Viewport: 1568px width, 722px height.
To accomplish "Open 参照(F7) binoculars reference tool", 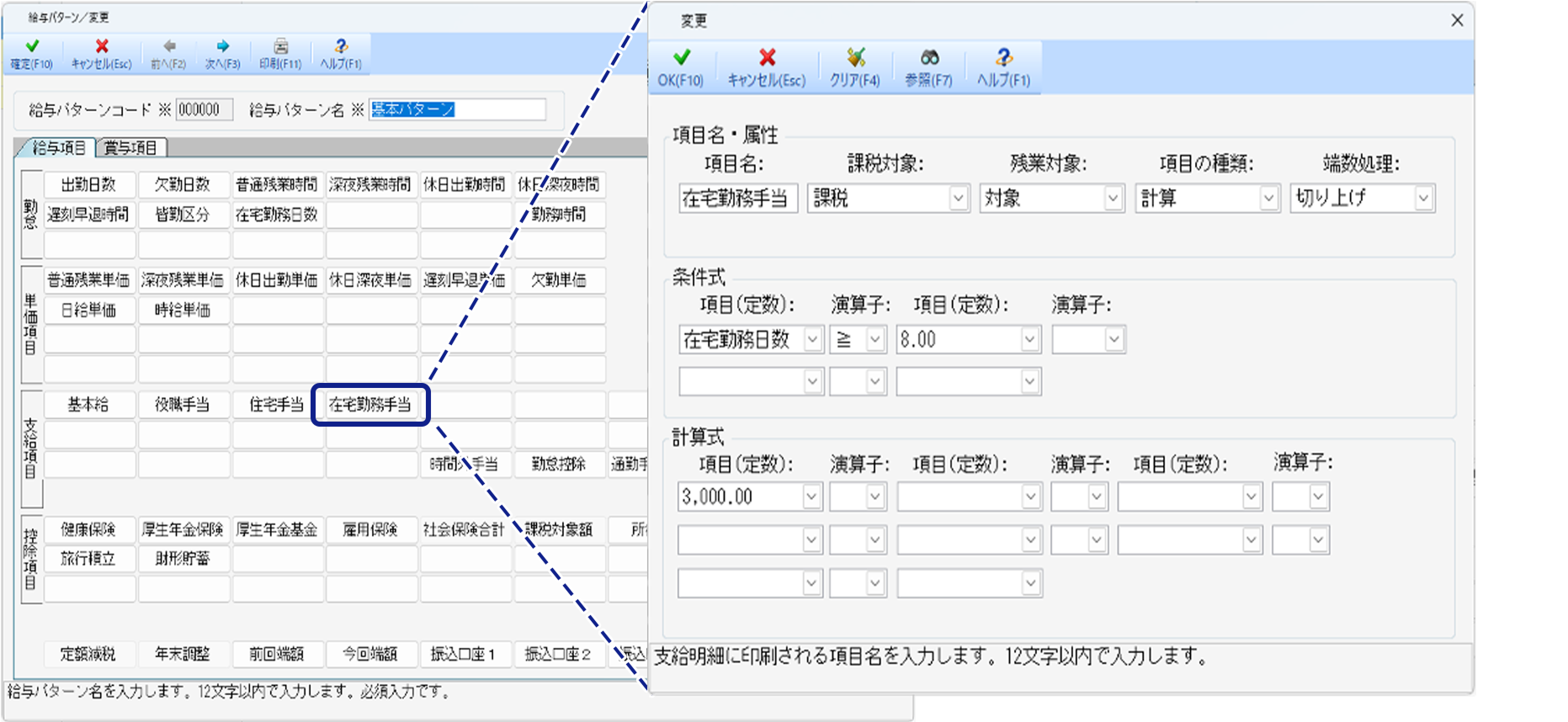I will click(x=928, y=67).
